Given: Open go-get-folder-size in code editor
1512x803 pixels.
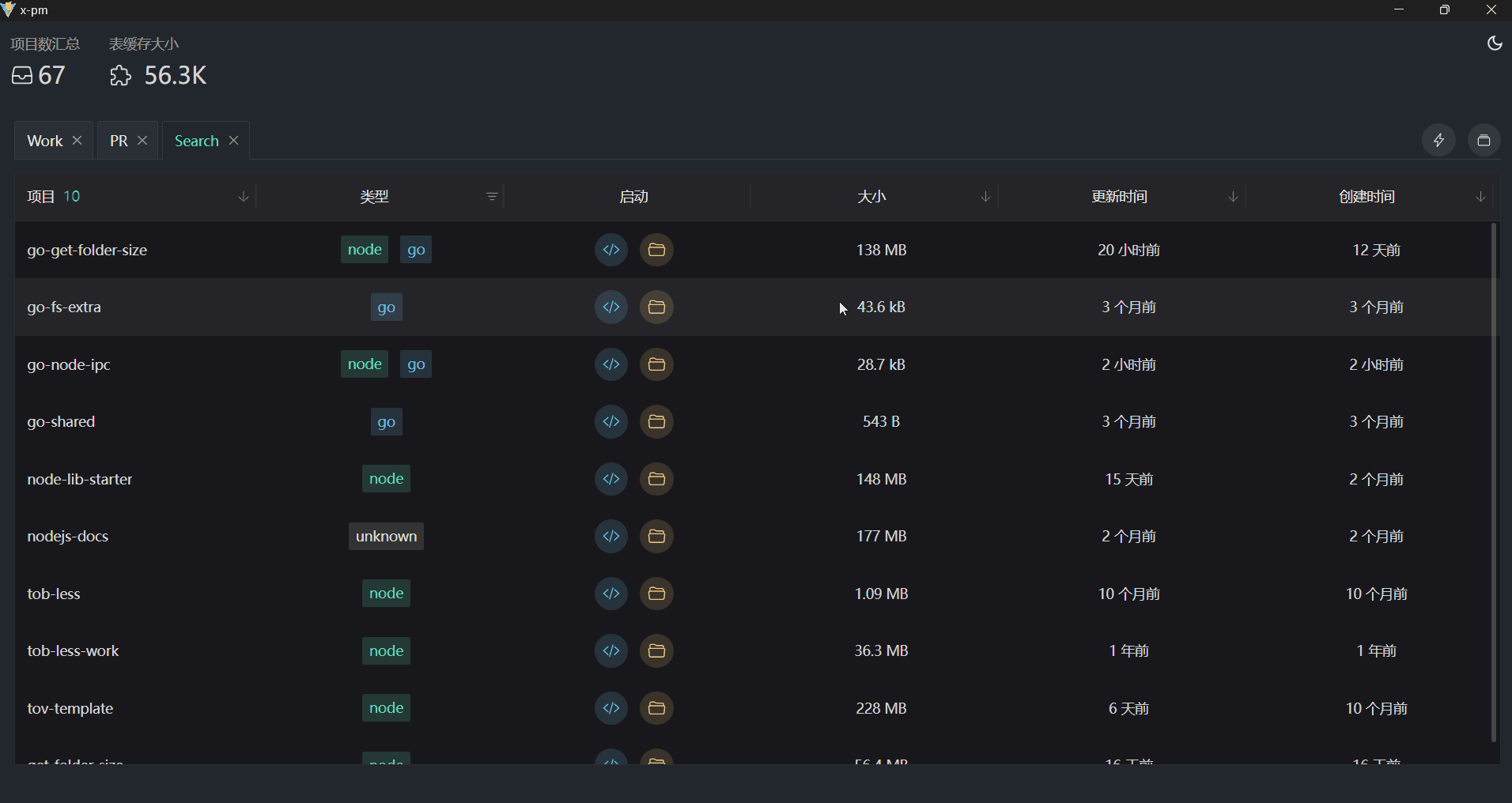Looking at the screenshot, I should (x=611, y=250).
